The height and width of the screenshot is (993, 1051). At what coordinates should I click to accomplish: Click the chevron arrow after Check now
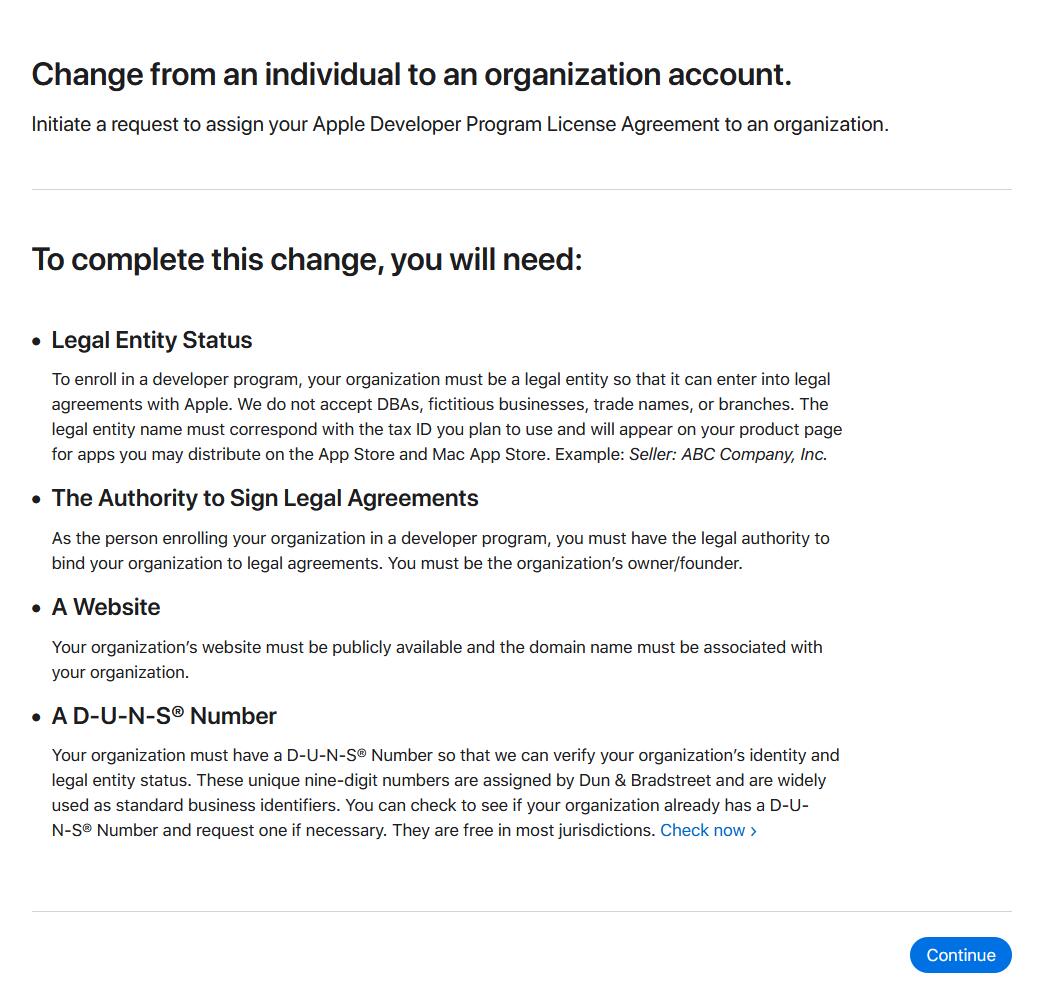(753, 831)
